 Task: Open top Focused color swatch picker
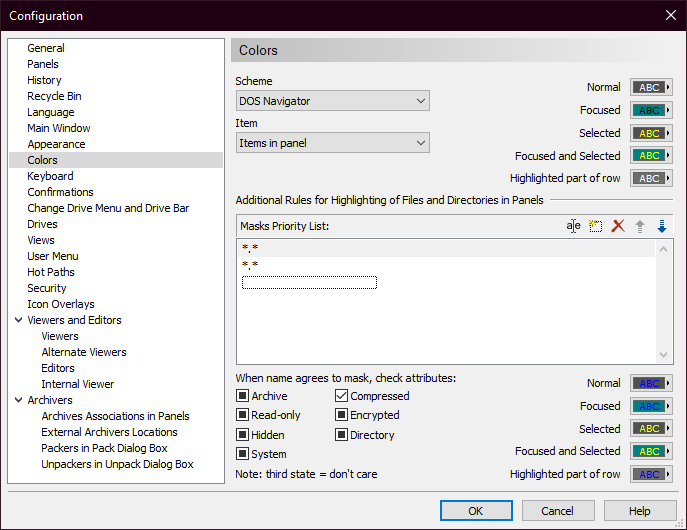[651, 110]
